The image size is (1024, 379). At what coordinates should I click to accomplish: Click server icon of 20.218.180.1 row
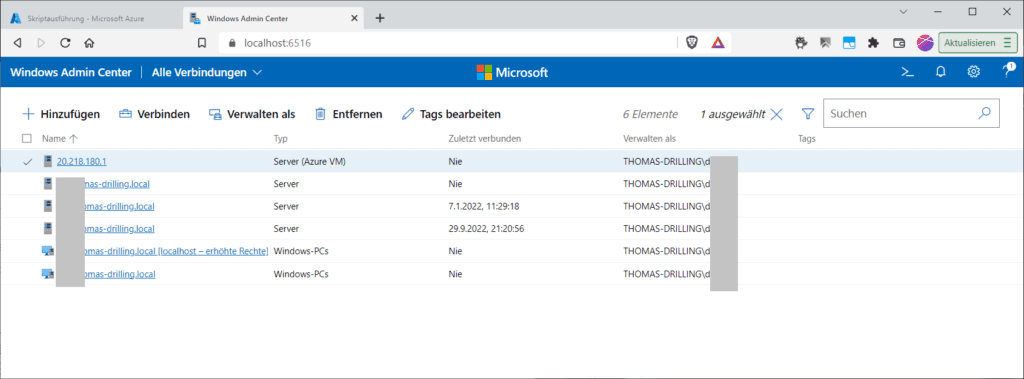(x=48, y=161)
